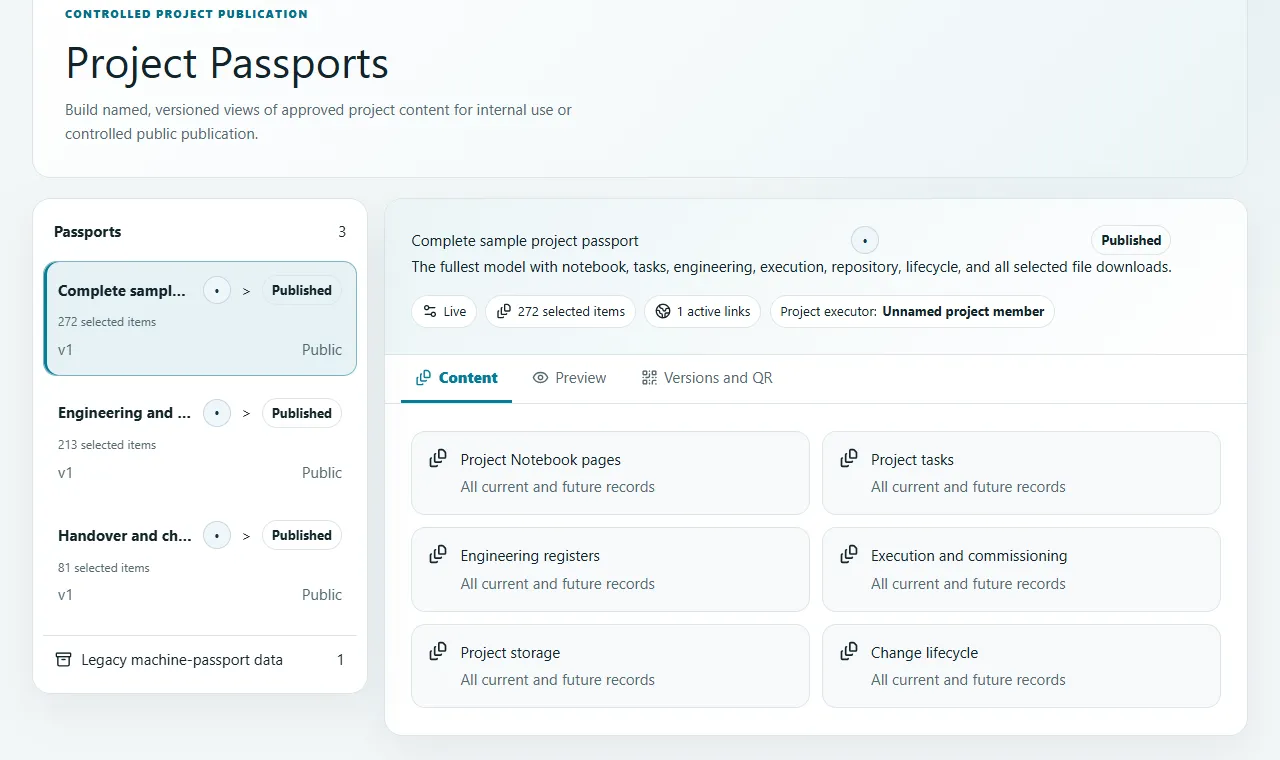Viewport: 1280px width, 760px height.
Task: Click the eye icon on Preview tab
Action: pyautogui.click(x=541, y=378)
